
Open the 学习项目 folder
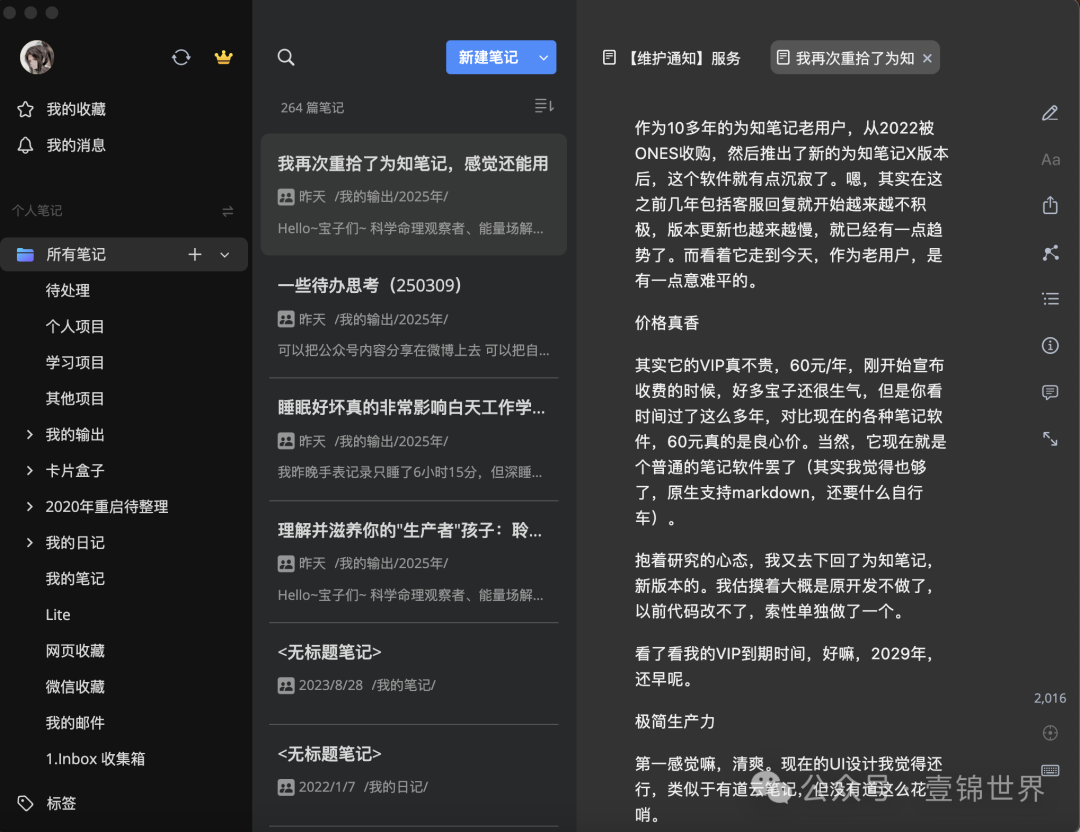point(74,362)
